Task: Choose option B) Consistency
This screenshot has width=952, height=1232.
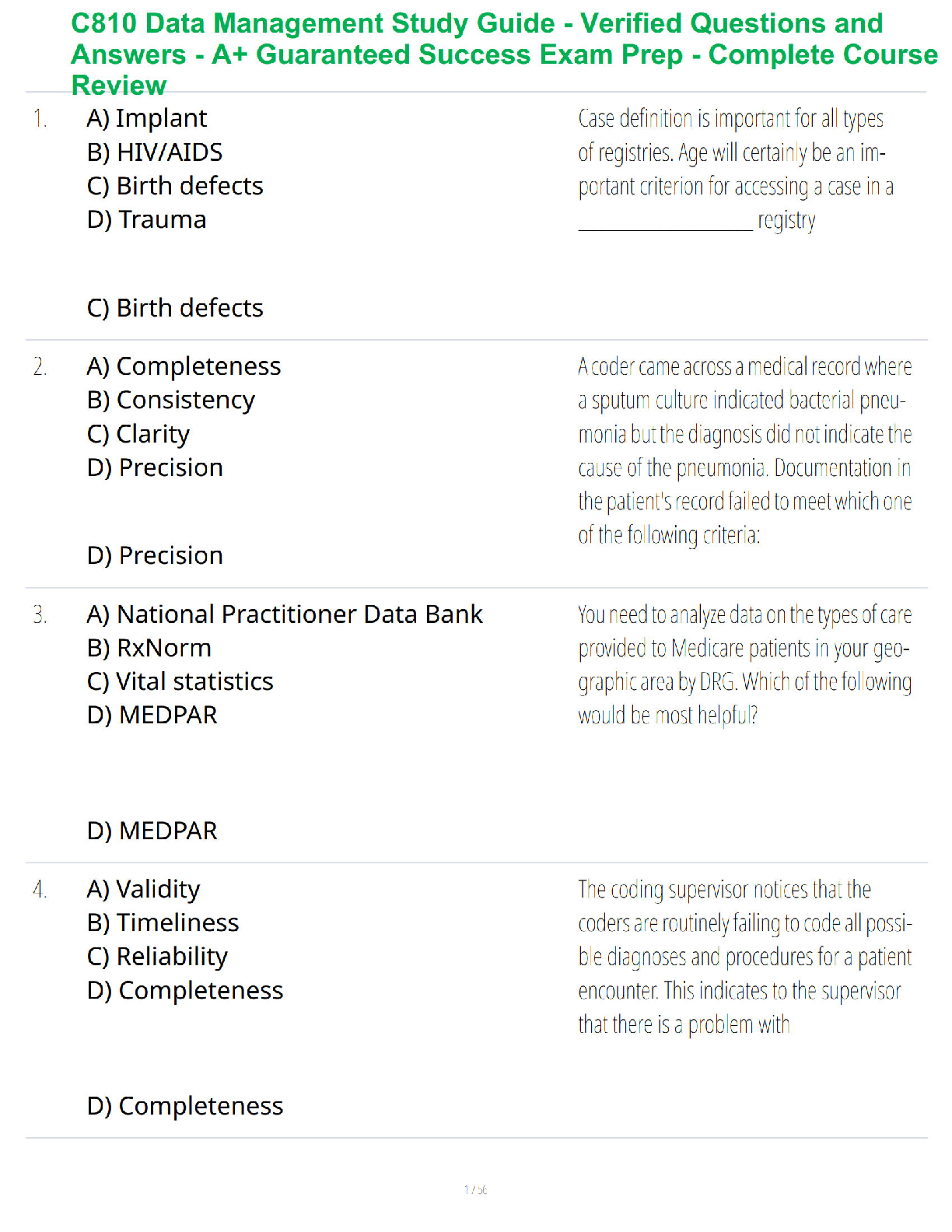Action: pyautogui.click(x=171, y=400)
